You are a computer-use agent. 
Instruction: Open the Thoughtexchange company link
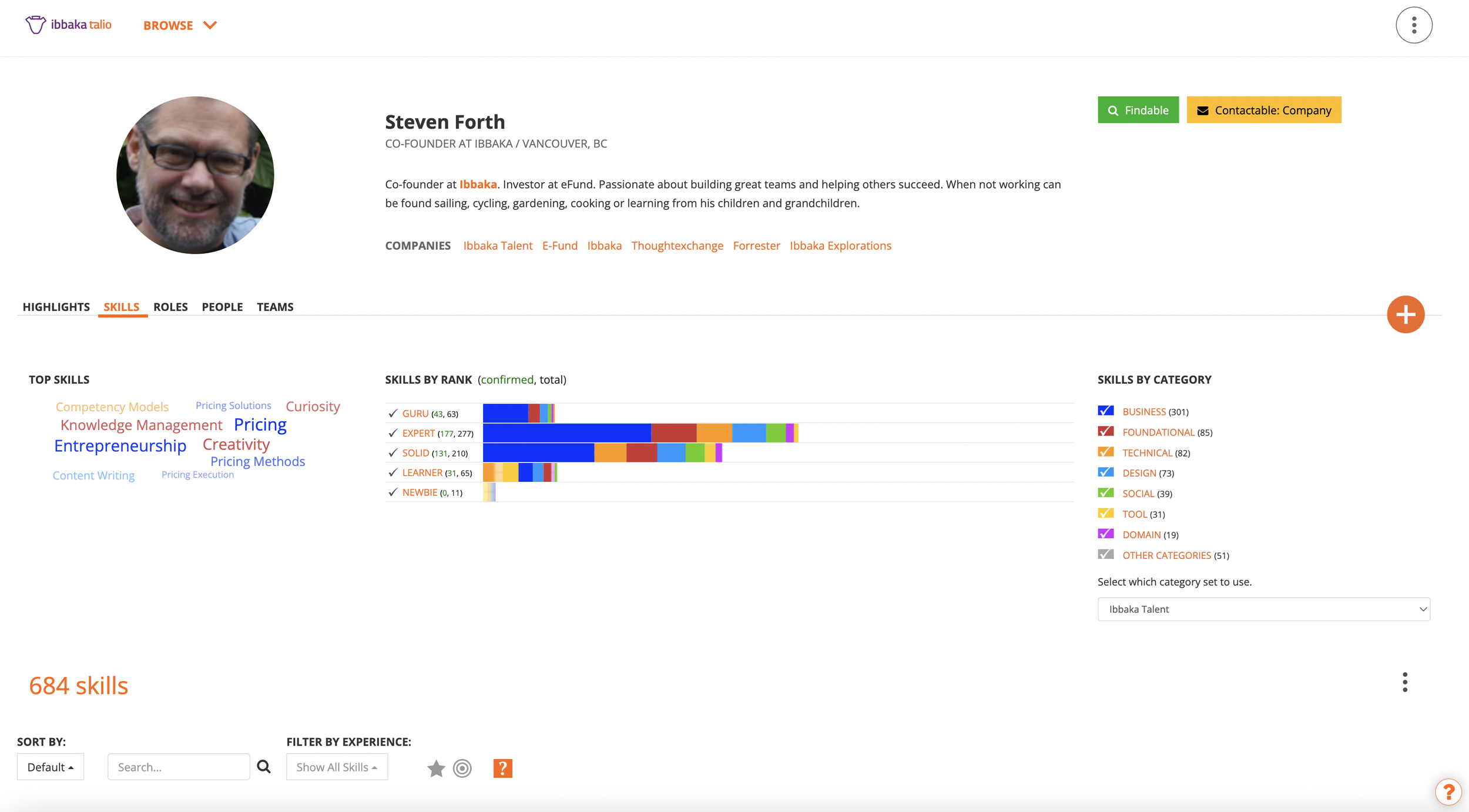(x=677, y=246)
